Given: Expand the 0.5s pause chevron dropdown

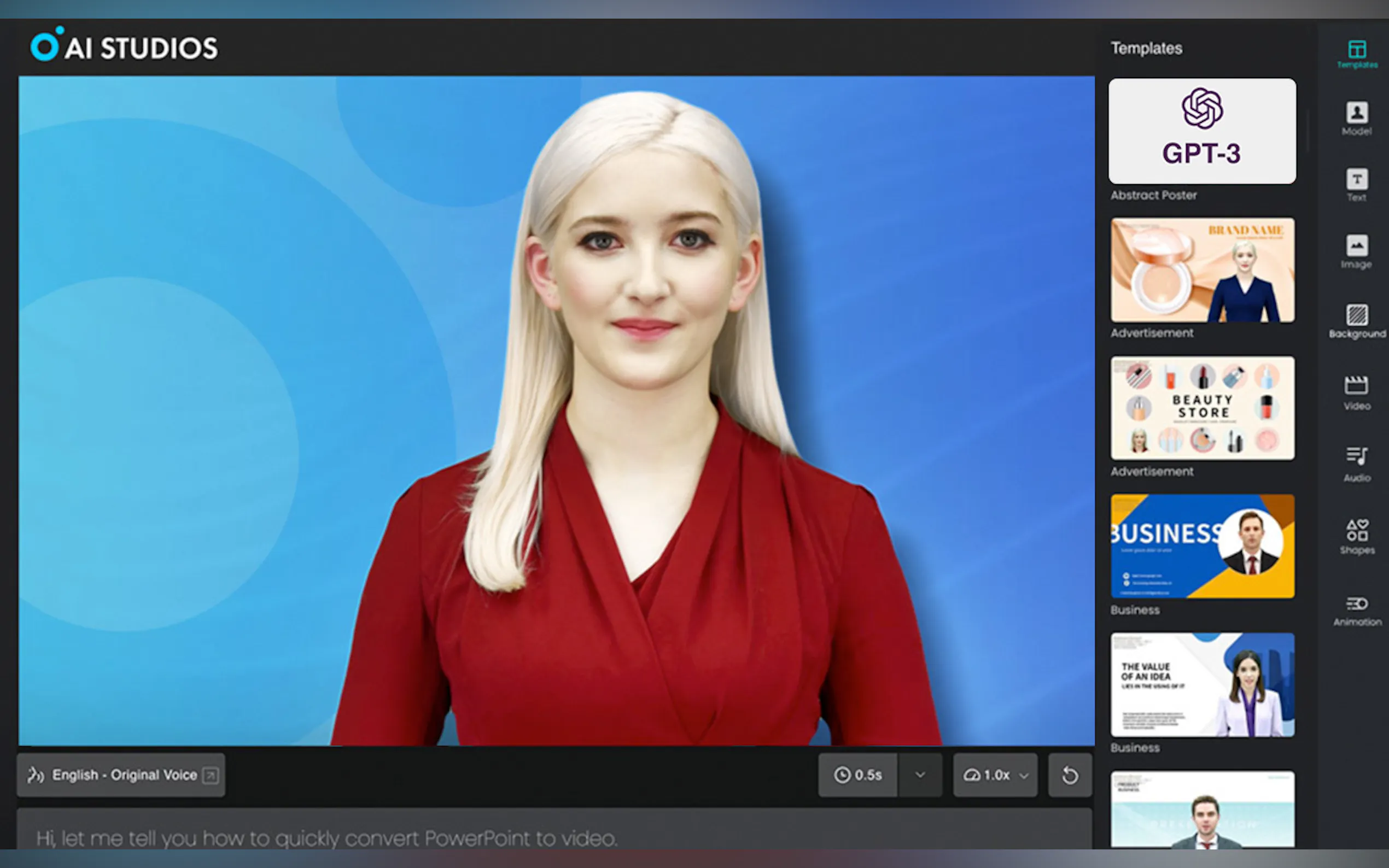Looking at the screenshot, I should click(920, 775).
